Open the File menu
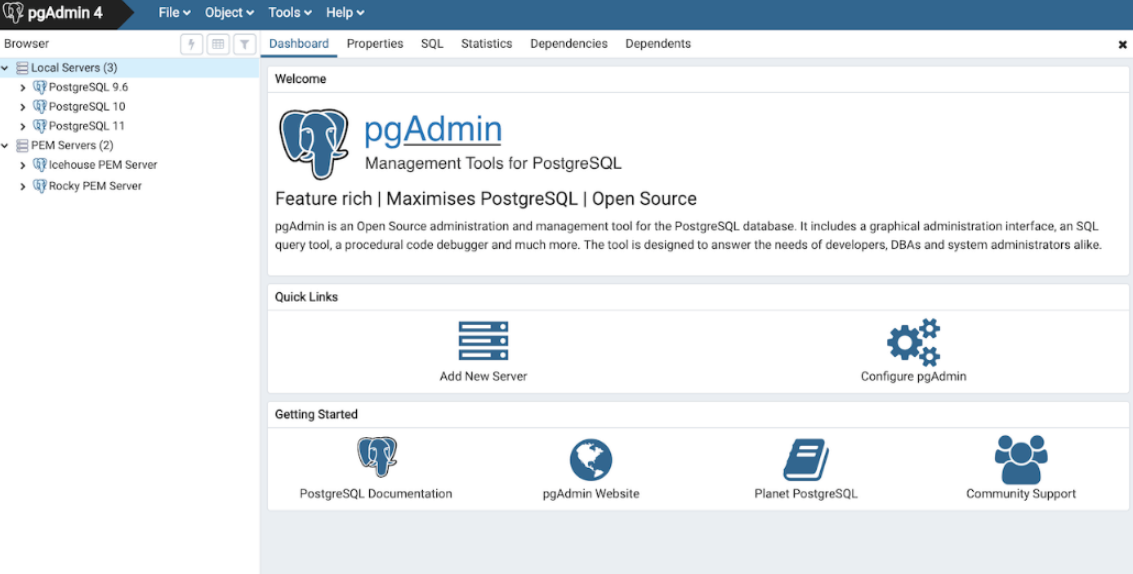Screen dimensions: 1133x574 174,12
